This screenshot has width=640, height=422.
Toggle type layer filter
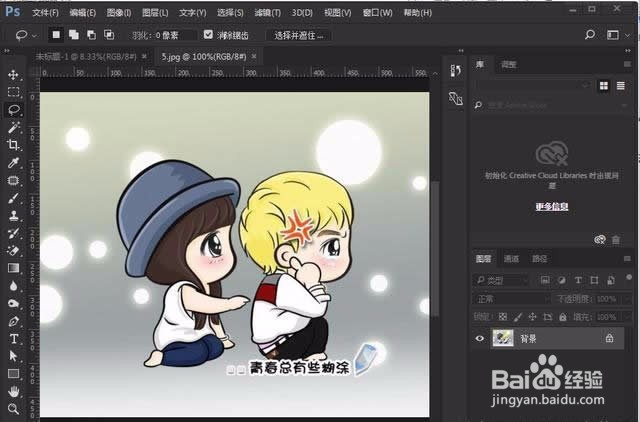(578, 280)
